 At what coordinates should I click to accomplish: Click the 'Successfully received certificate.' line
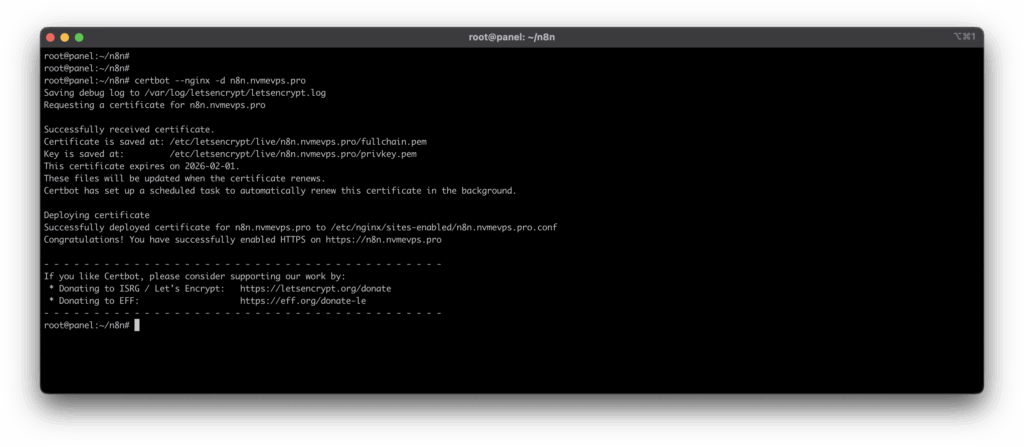(x=129, y=129)
